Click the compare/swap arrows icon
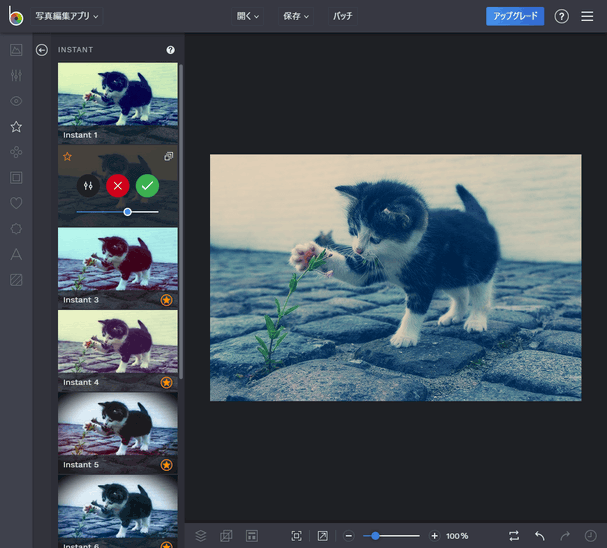The image size is (607, 548). pyautogui.click(x=514, y=536)
